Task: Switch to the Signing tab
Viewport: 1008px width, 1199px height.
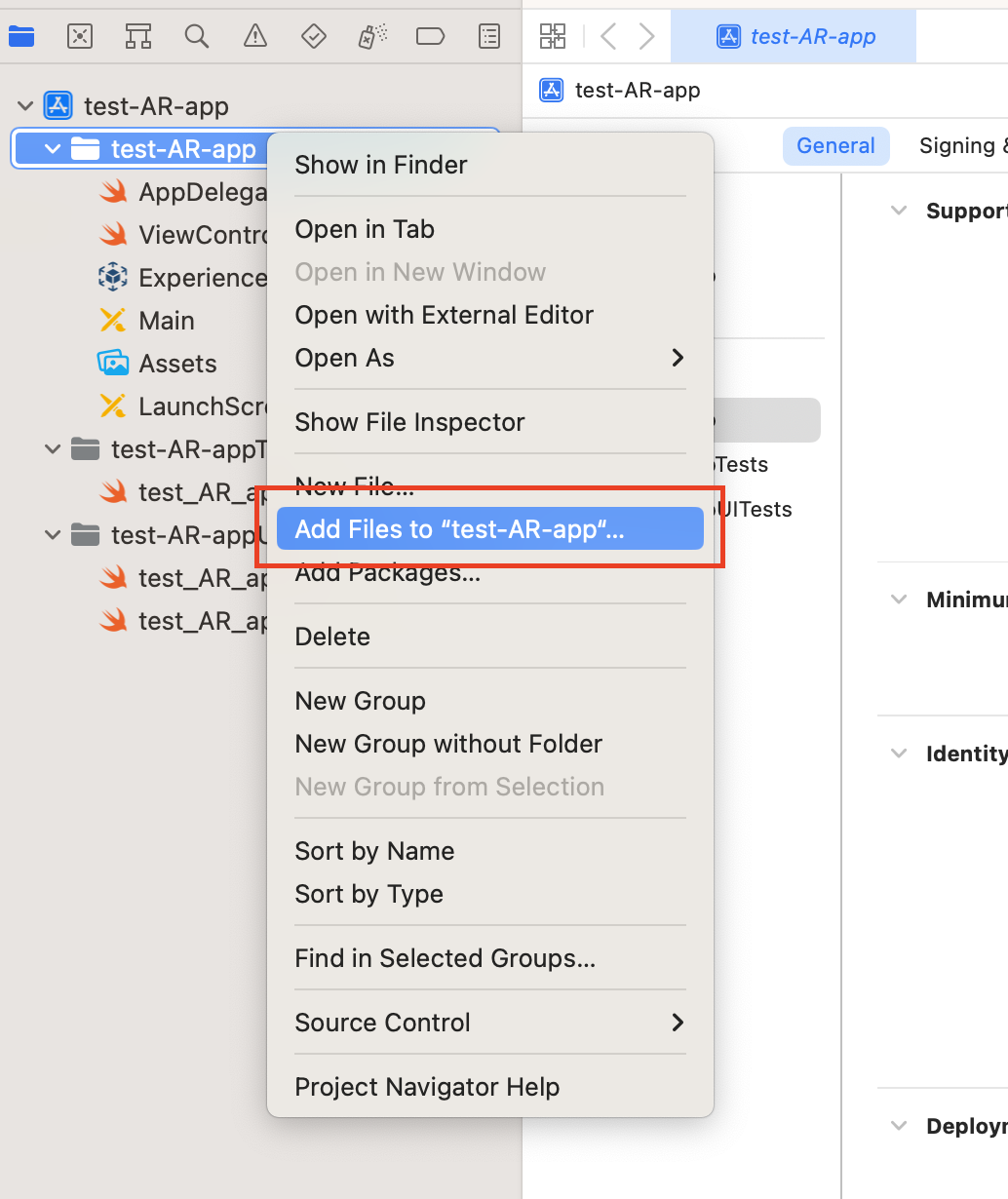Action: 962,146
